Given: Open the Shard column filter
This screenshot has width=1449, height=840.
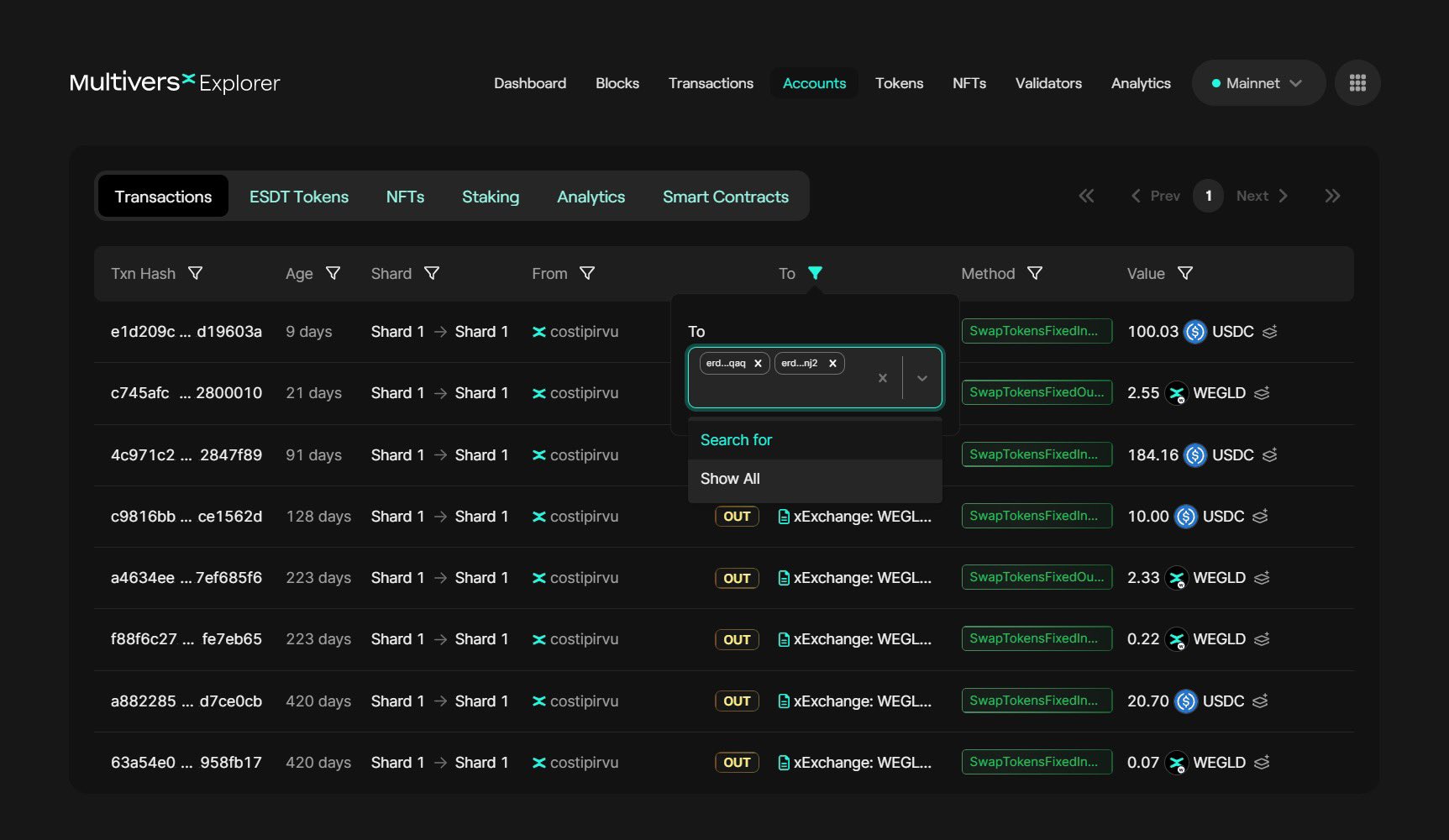Looking at the screenshot, I should click(x=432, y=273).
